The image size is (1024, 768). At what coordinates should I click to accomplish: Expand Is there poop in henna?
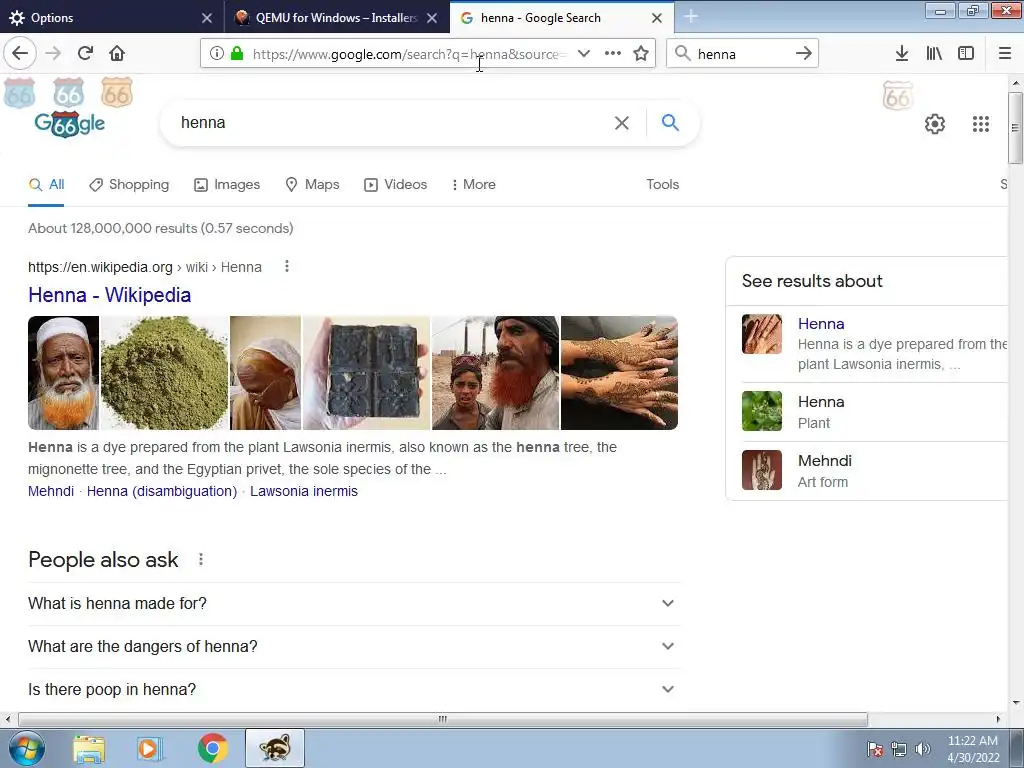coord(354,690)
